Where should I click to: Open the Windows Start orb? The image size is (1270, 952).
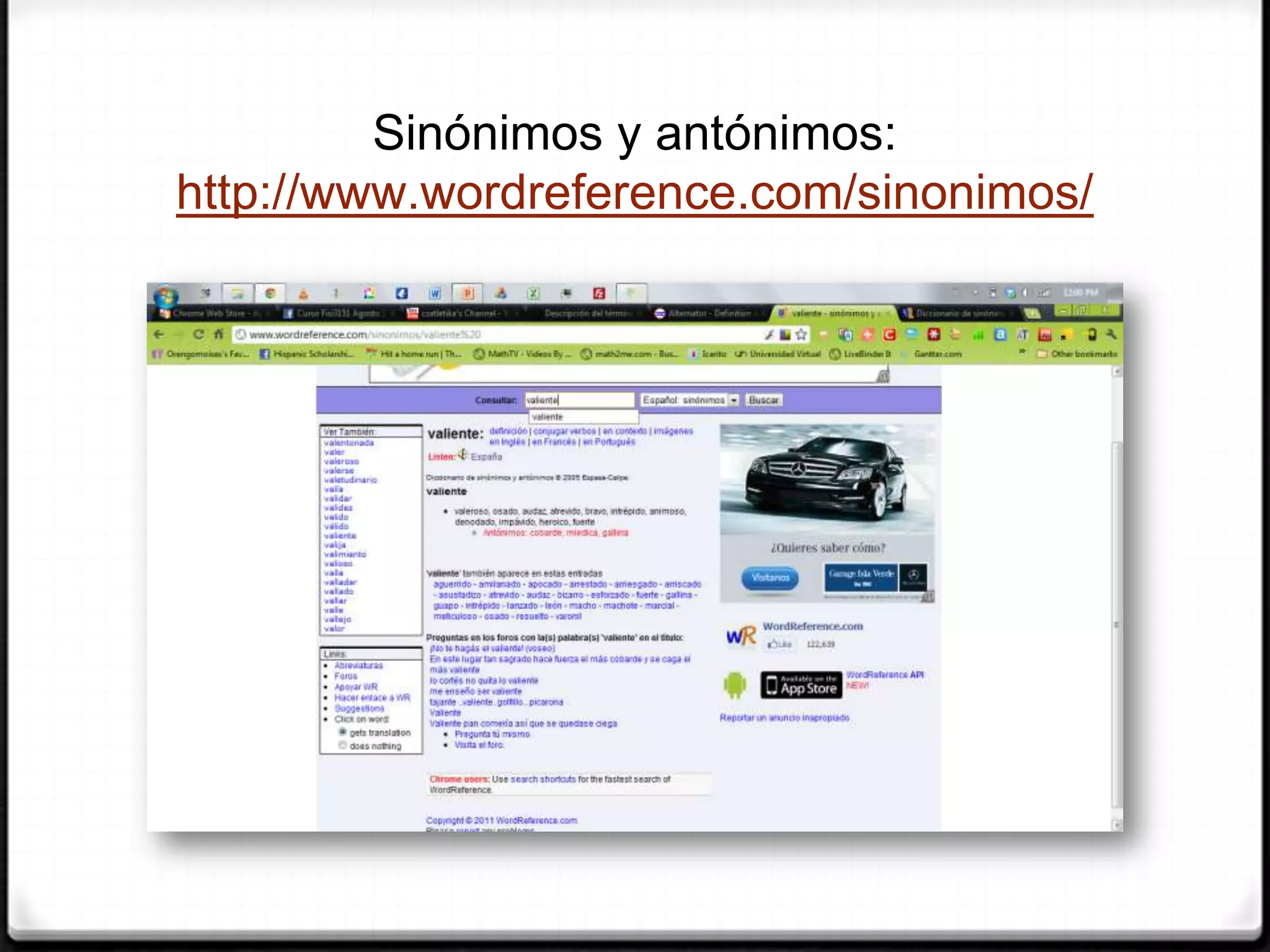tap(166, 295)
